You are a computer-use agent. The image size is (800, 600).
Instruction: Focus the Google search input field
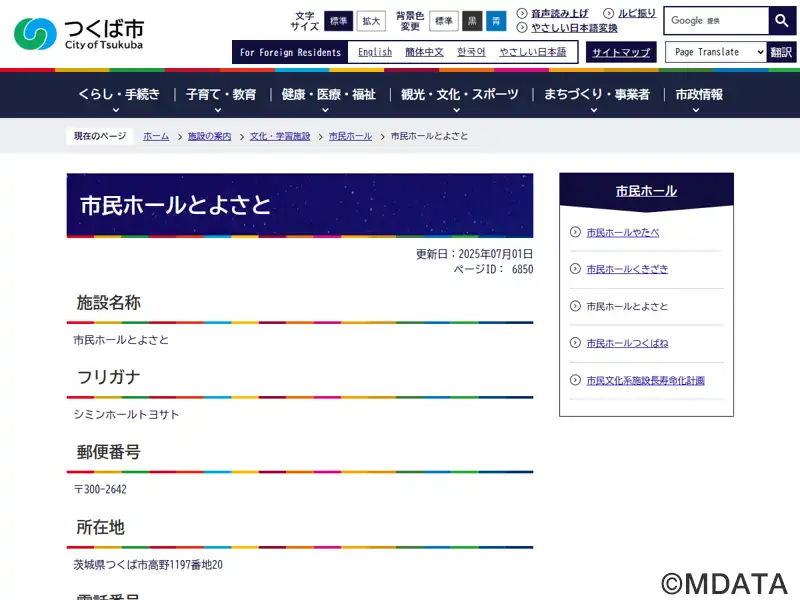tap(716, 20)
